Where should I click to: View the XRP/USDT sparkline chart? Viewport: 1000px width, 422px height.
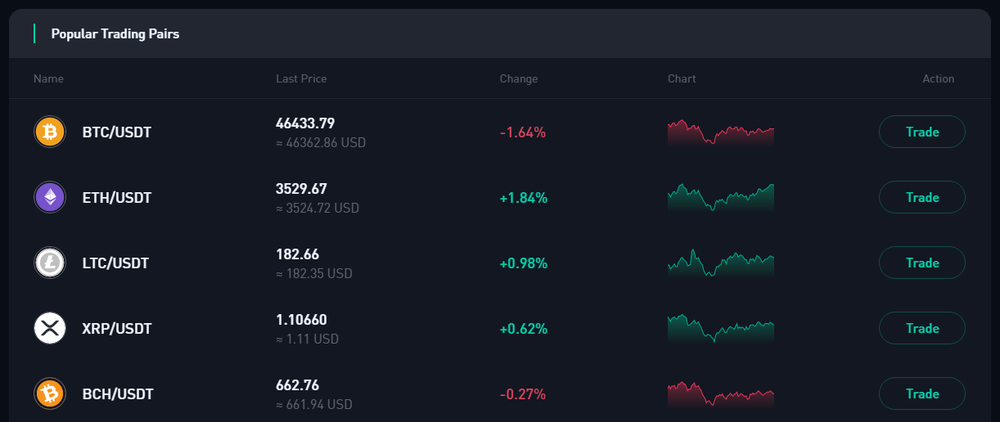tap(720, 328)
